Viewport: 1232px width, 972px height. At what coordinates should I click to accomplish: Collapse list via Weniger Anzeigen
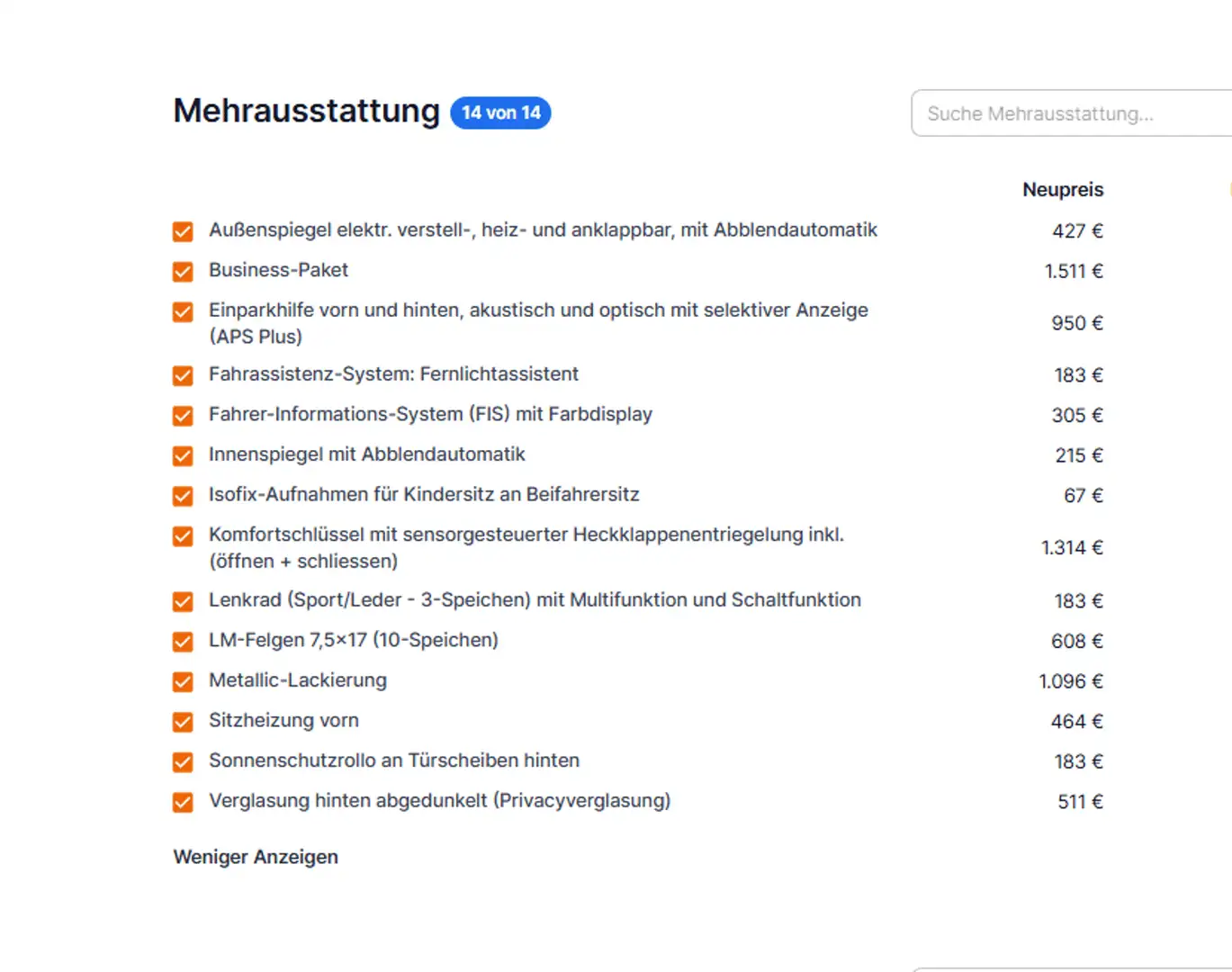pyautogui.click(x=256, y=857)
